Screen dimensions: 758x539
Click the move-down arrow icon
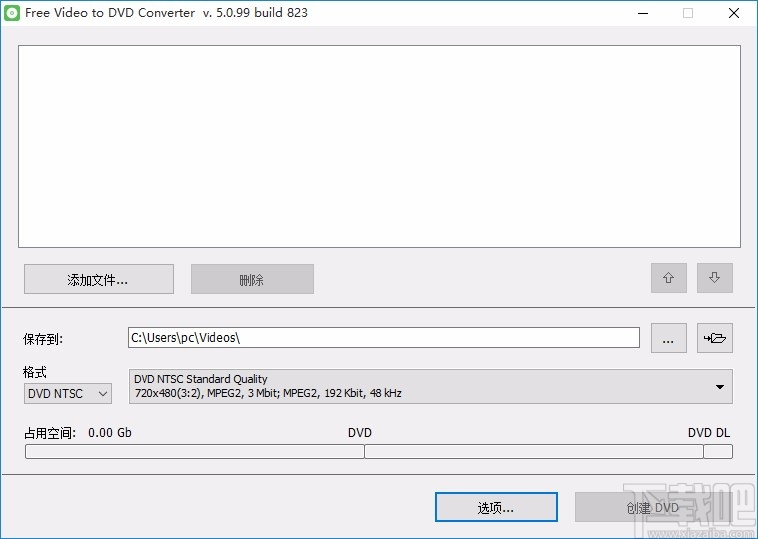point(714,278)
